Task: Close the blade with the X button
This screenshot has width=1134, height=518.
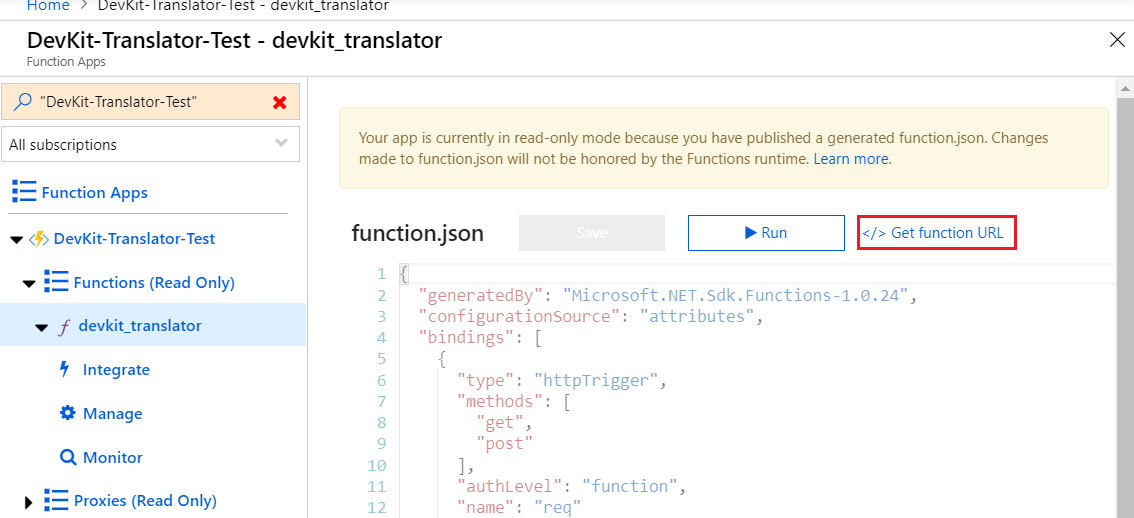Action: pyautogui.click(x=1117, y=41)
